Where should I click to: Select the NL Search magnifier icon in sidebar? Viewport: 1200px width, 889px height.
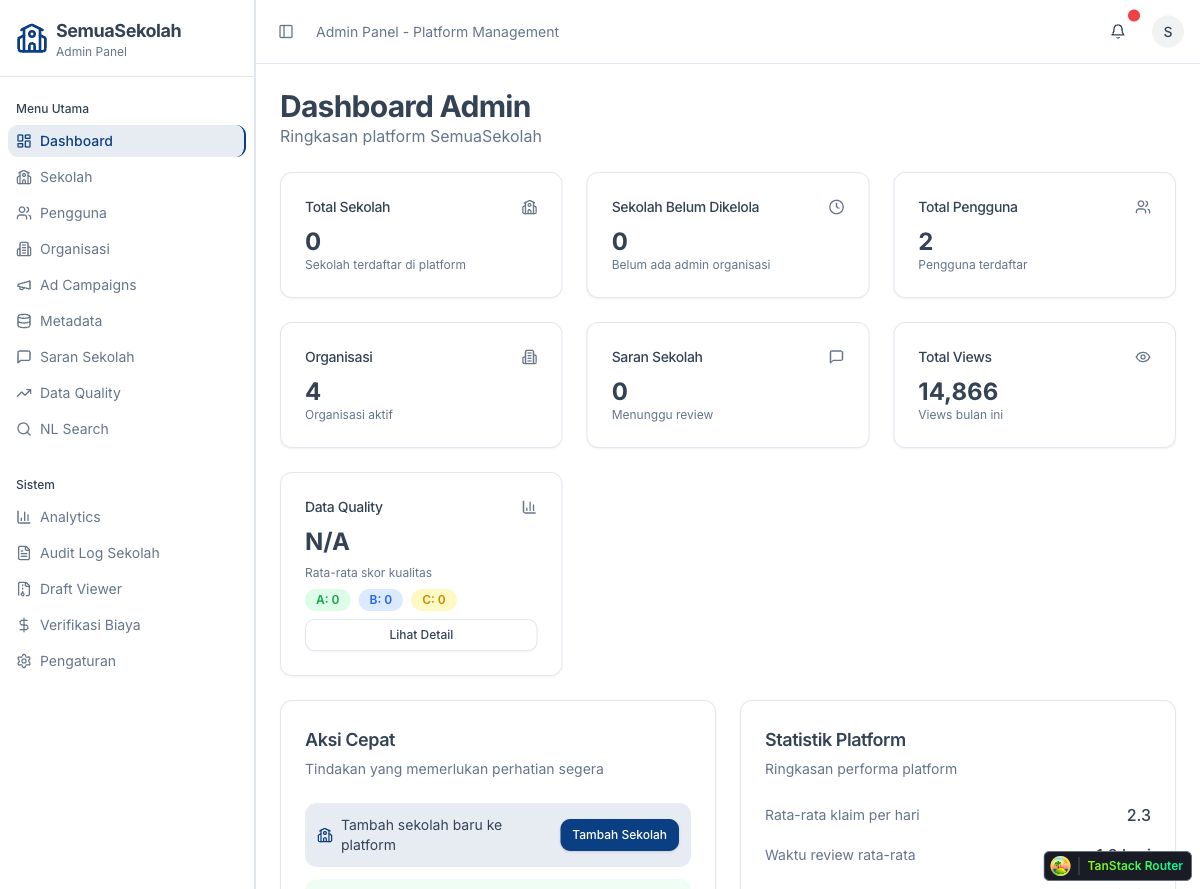pyautogui.click(x=24, y=429)
